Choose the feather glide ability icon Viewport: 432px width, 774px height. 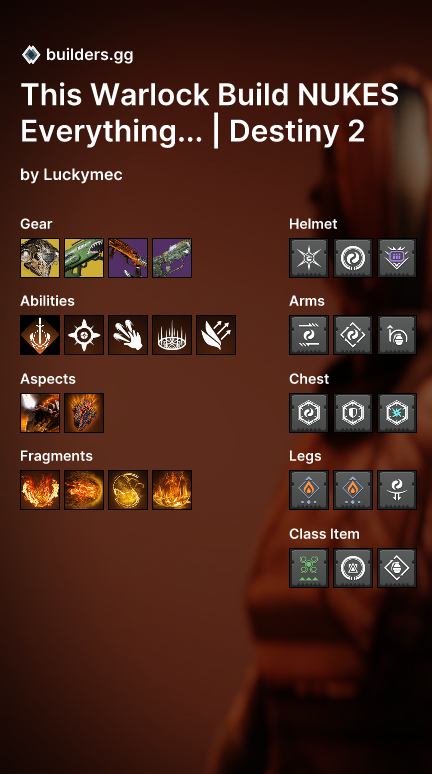coord(216,335)
